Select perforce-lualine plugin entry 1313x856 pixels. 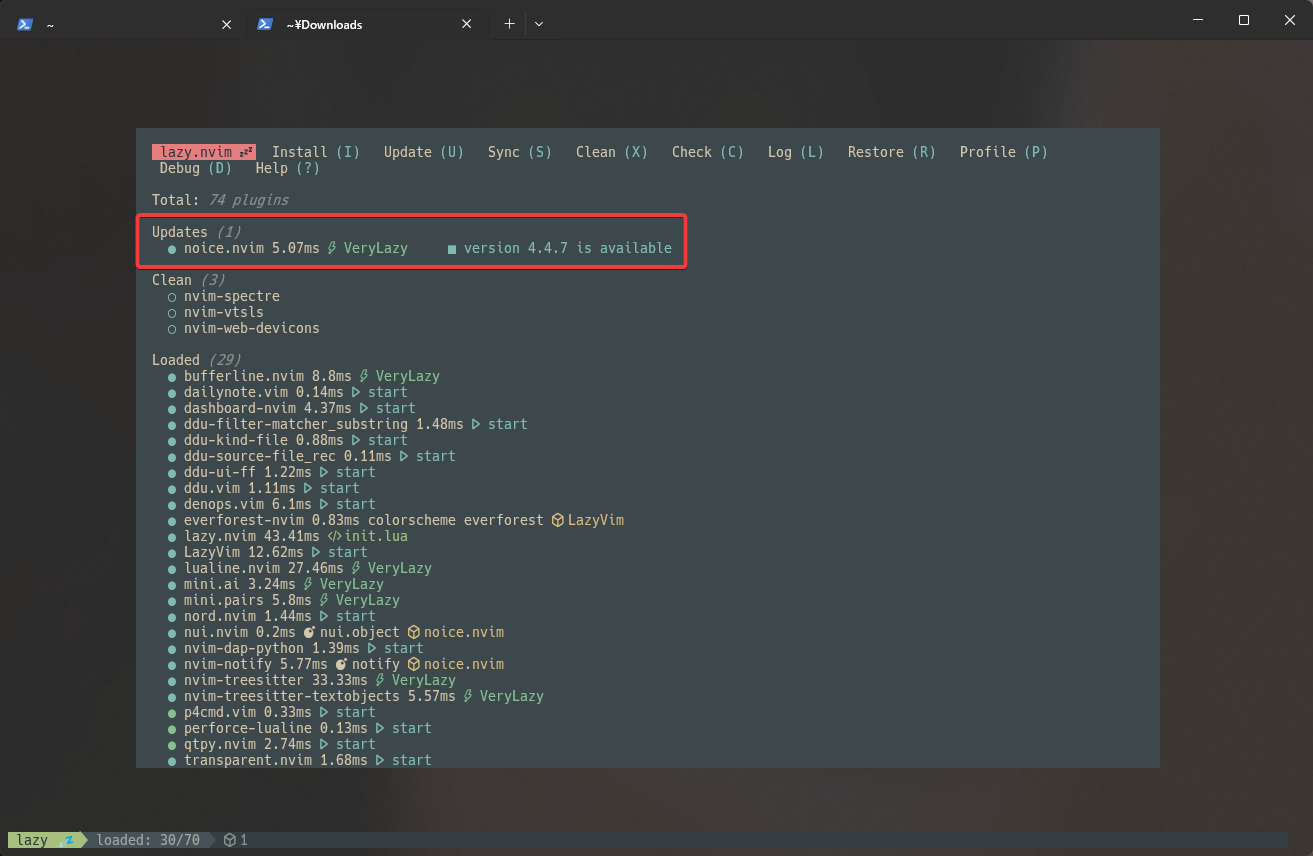click(x=248, y=728)
